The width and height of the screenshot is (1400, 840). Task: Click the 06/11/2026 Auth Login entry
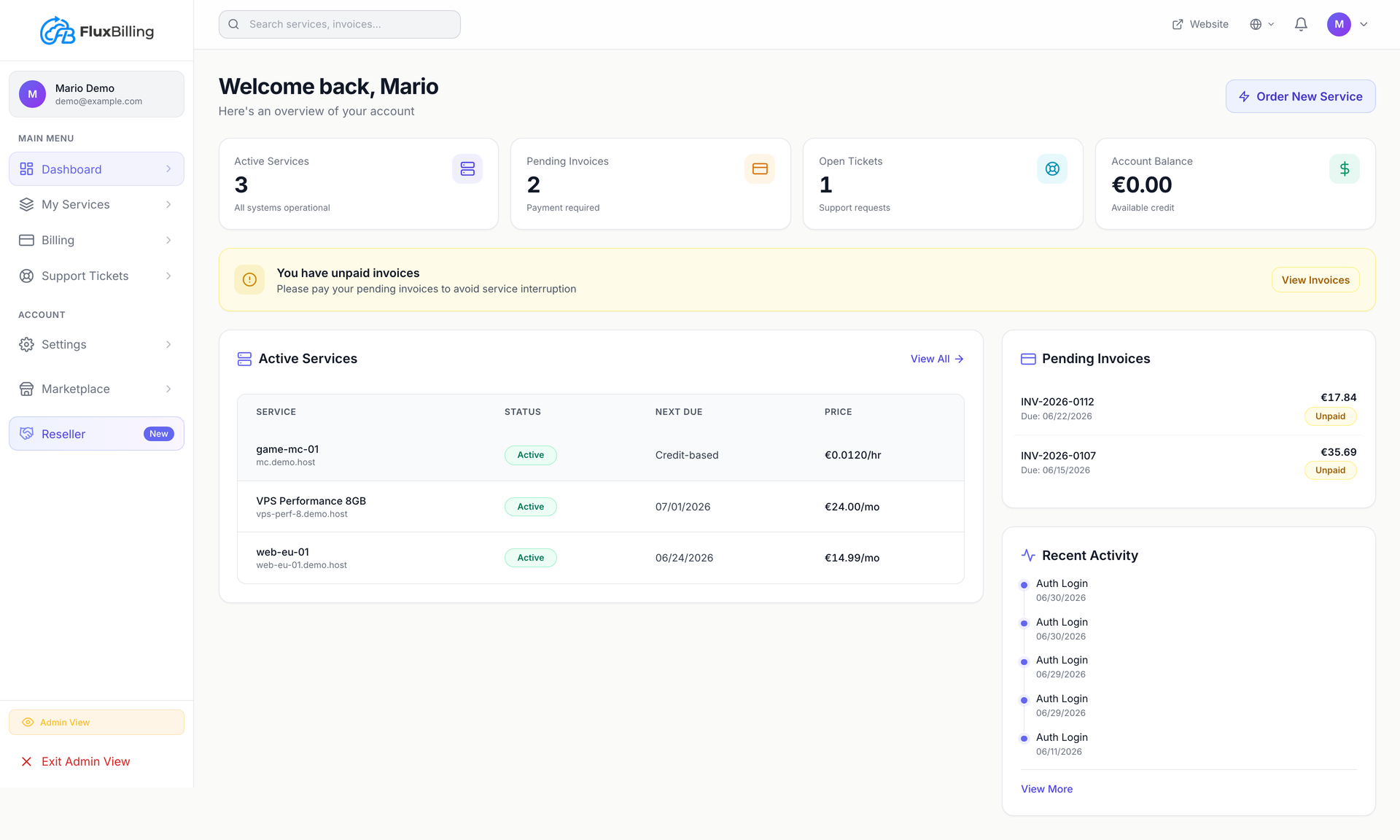click(1062, 744)
